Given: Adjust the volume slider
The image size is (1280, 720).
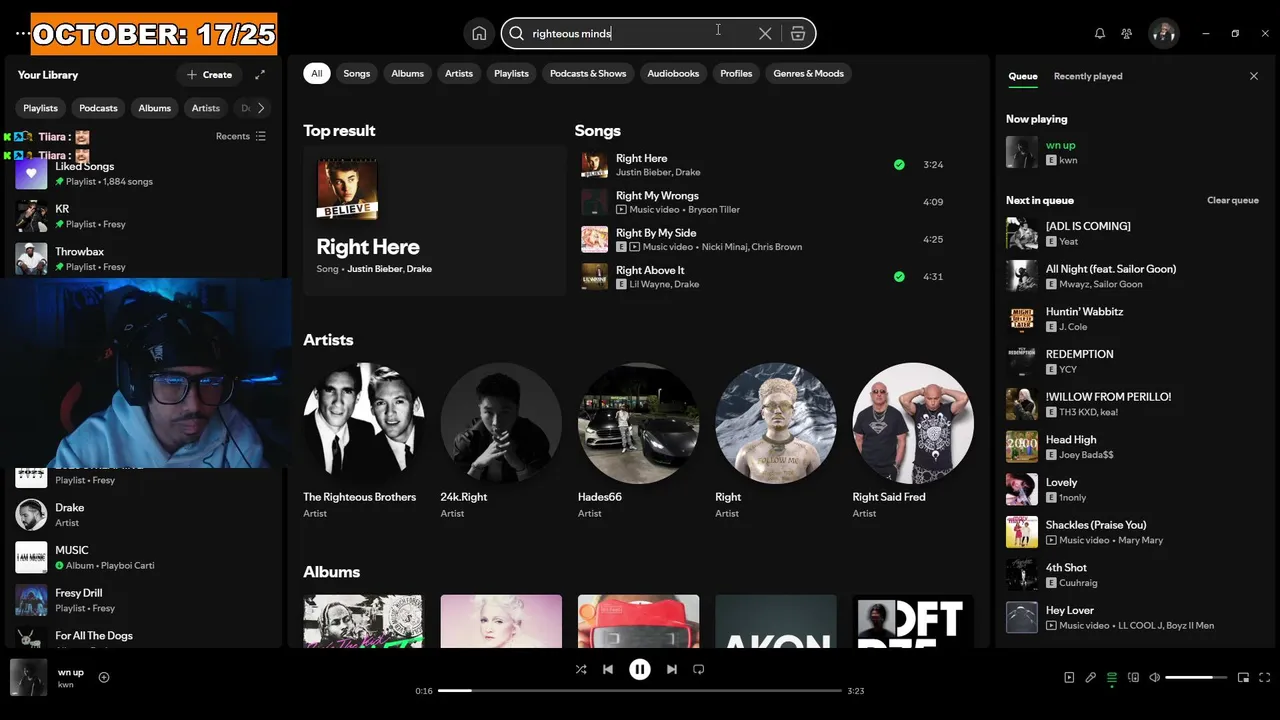Looking at the screenshot, I should click(x=1196, y=677).
